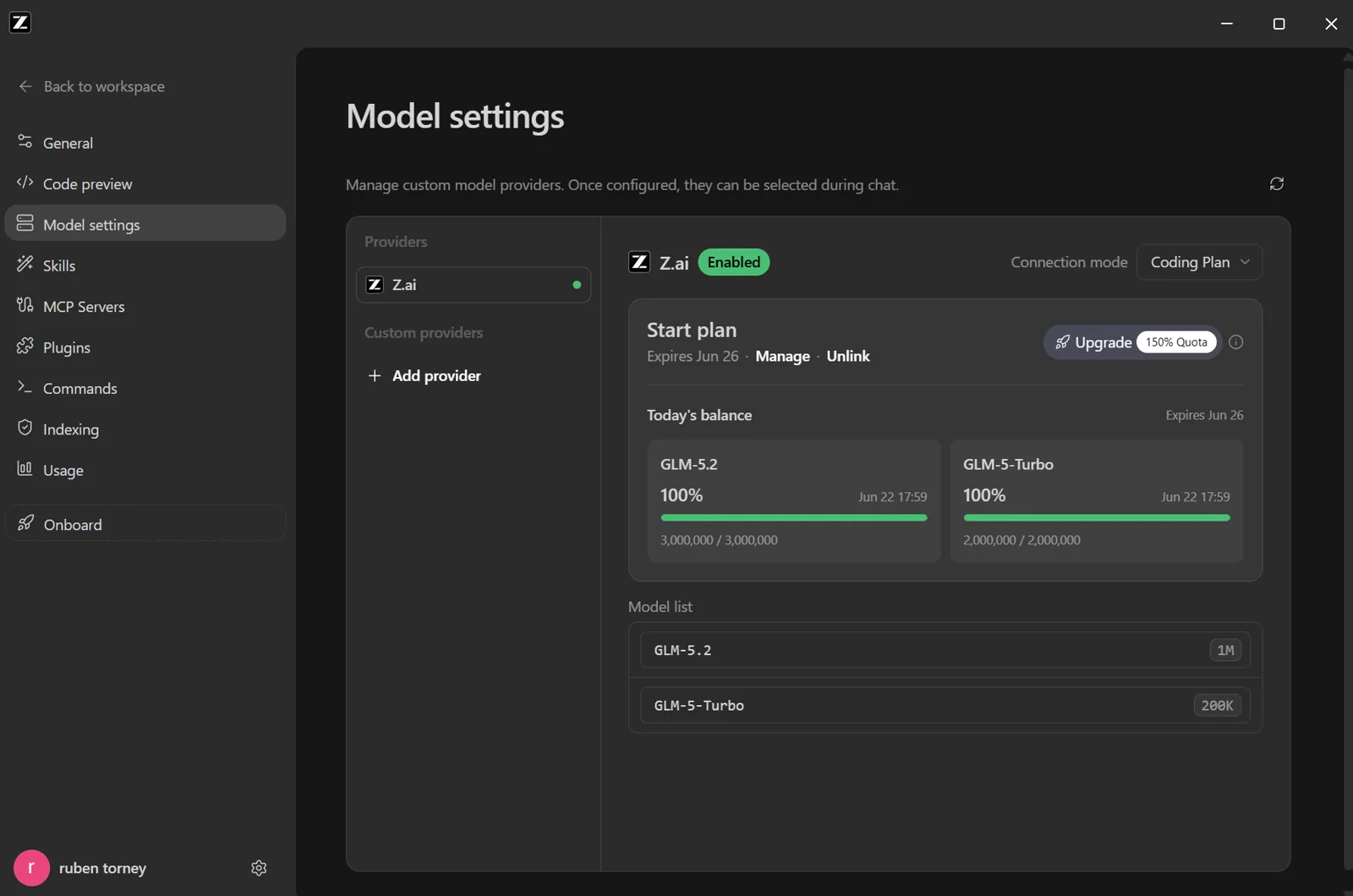1353x896 pixels.
Task: Click the 1M context badge
Action: pos(1225,650)
